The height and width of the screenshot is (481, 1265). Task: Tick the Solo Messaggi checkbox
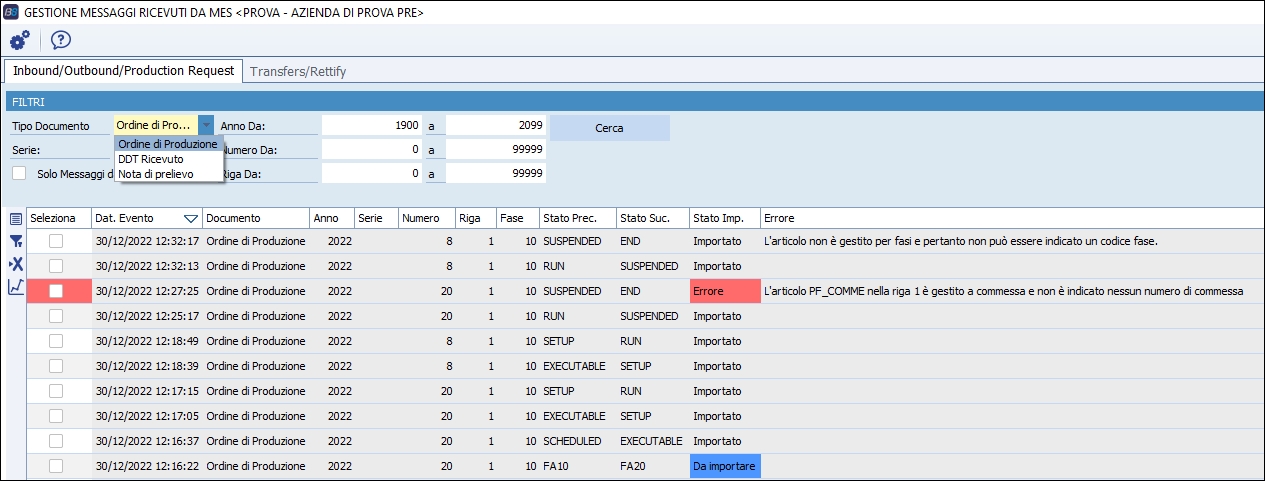click(x=19, y=173)
